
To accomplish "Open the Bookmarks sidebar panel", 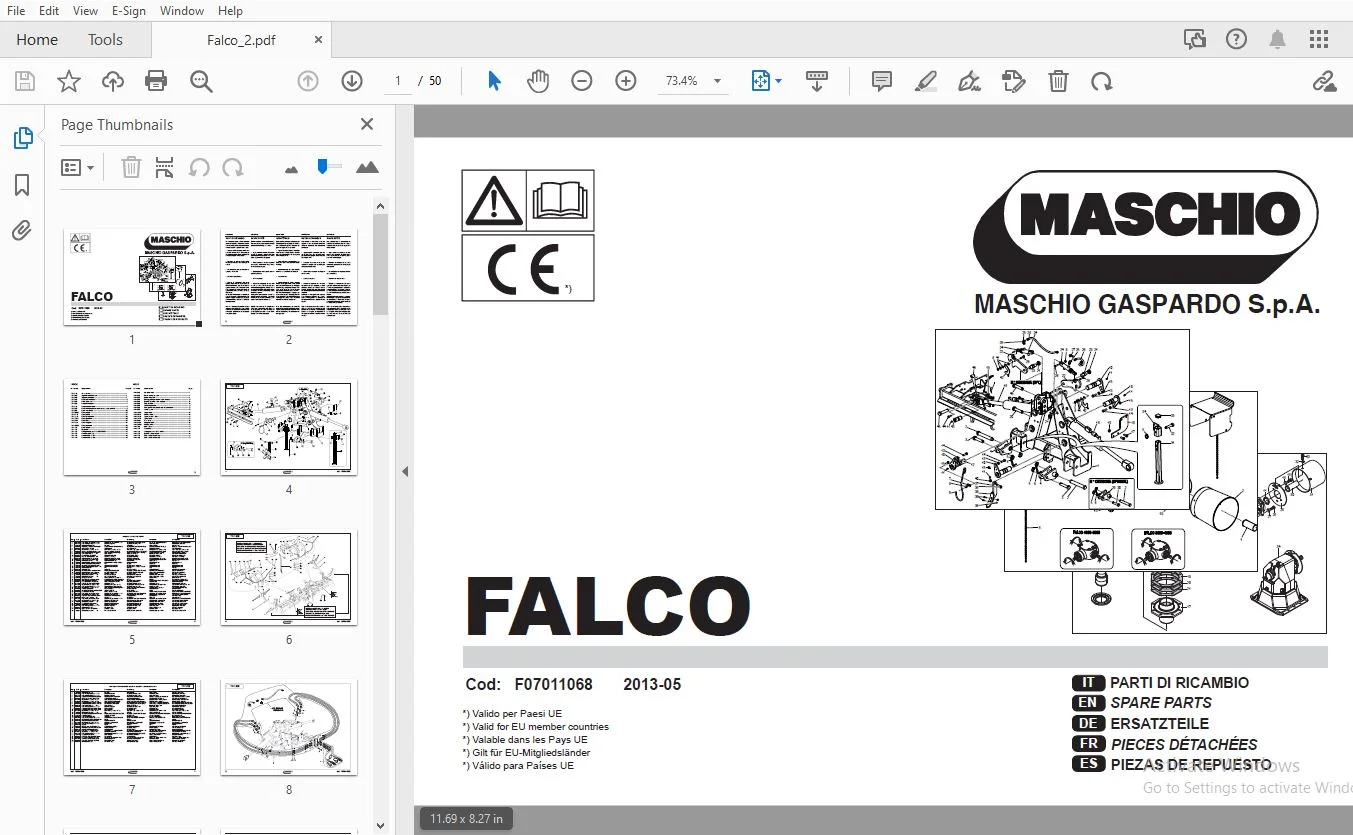I will pos(22,185).
